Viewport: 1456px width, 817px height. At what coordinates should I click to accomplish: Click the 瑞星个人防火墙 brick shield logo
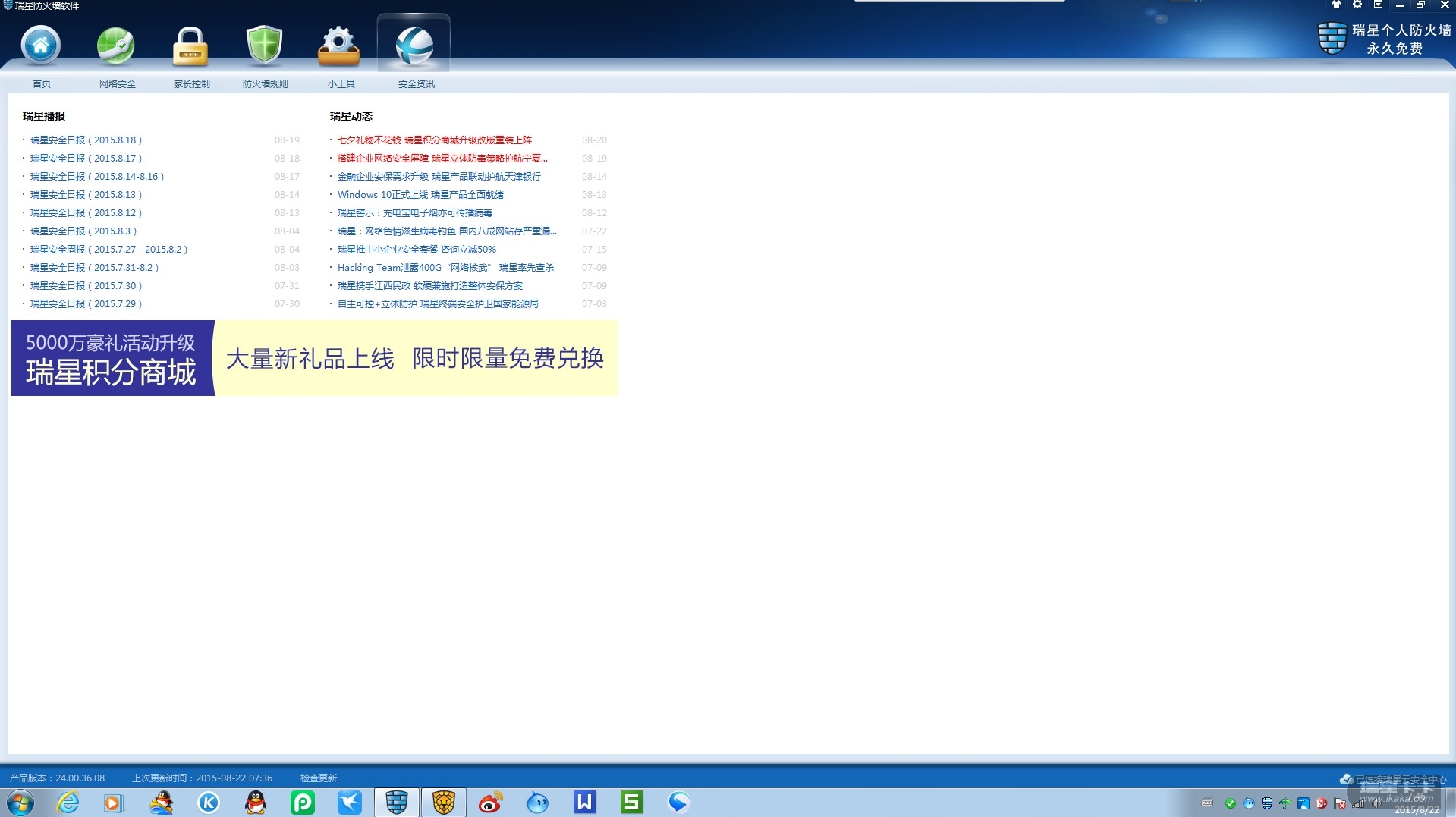[x=1332, y=38]
